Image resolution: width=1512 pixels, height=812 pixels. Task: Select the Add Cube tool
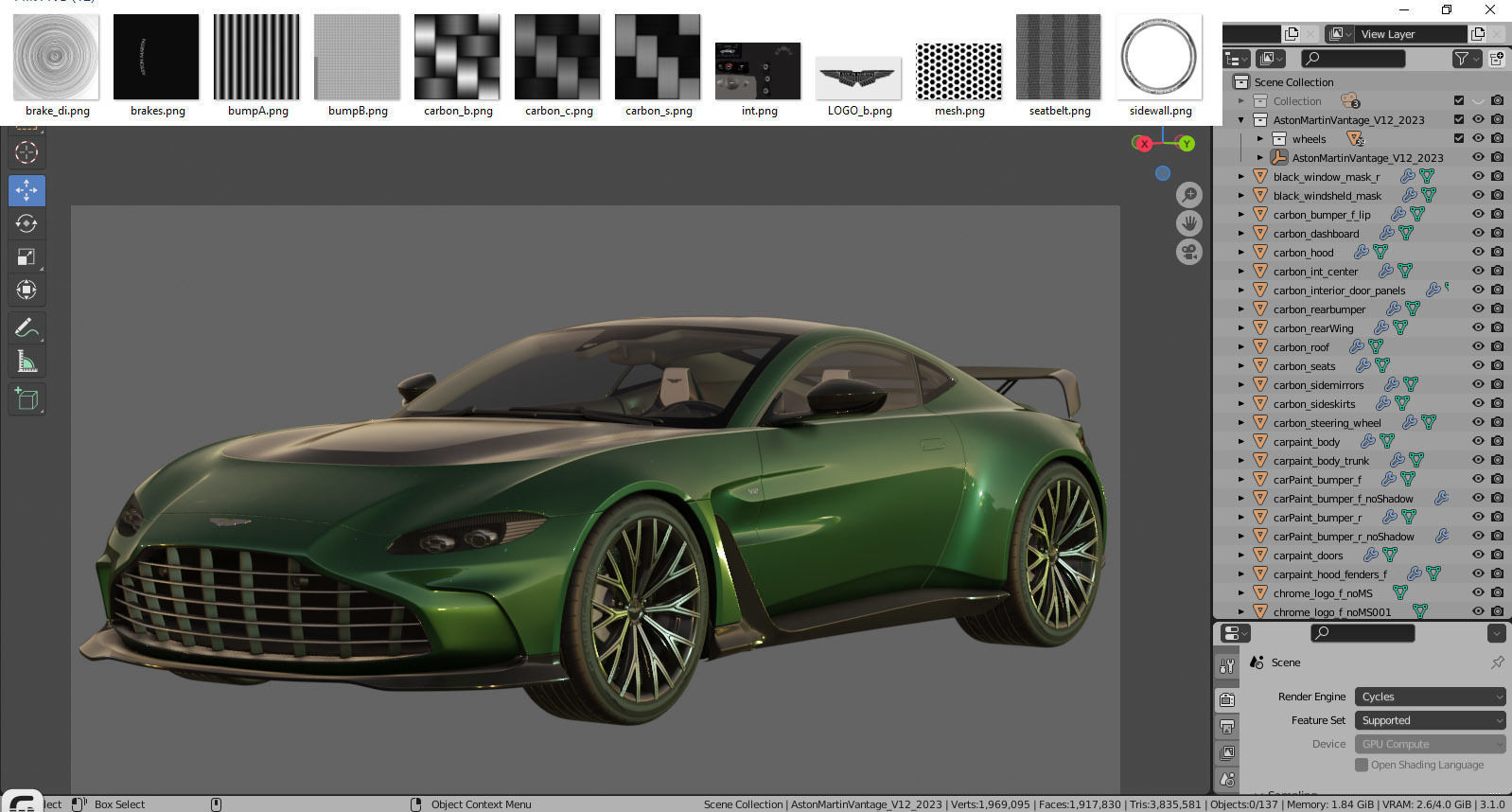26,398
